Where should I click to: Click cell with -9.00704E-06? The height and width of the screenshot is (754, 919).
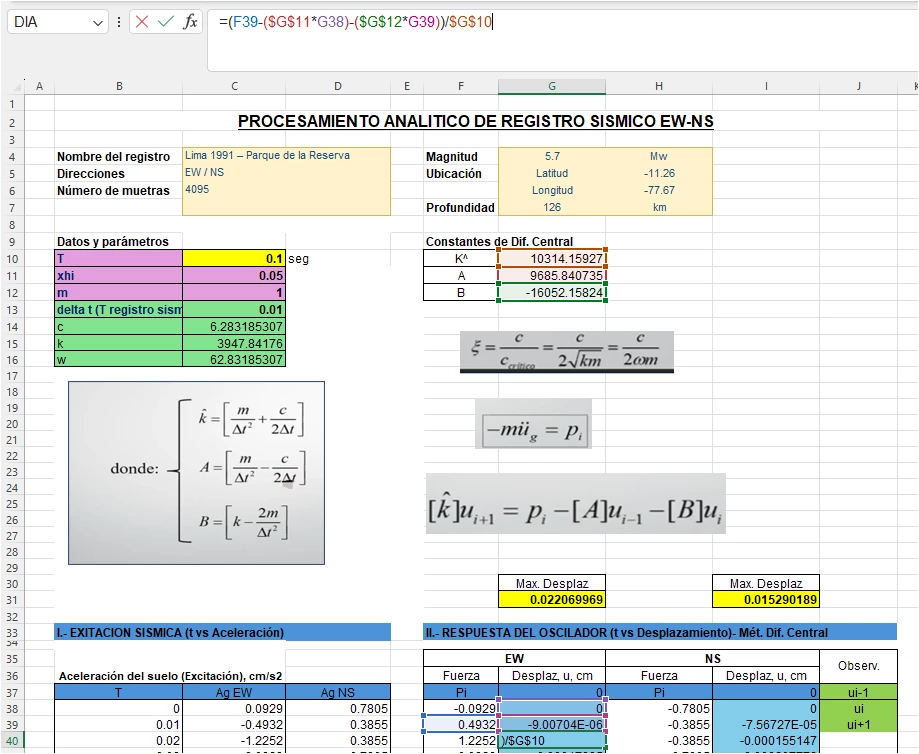[x=552, y=725]
